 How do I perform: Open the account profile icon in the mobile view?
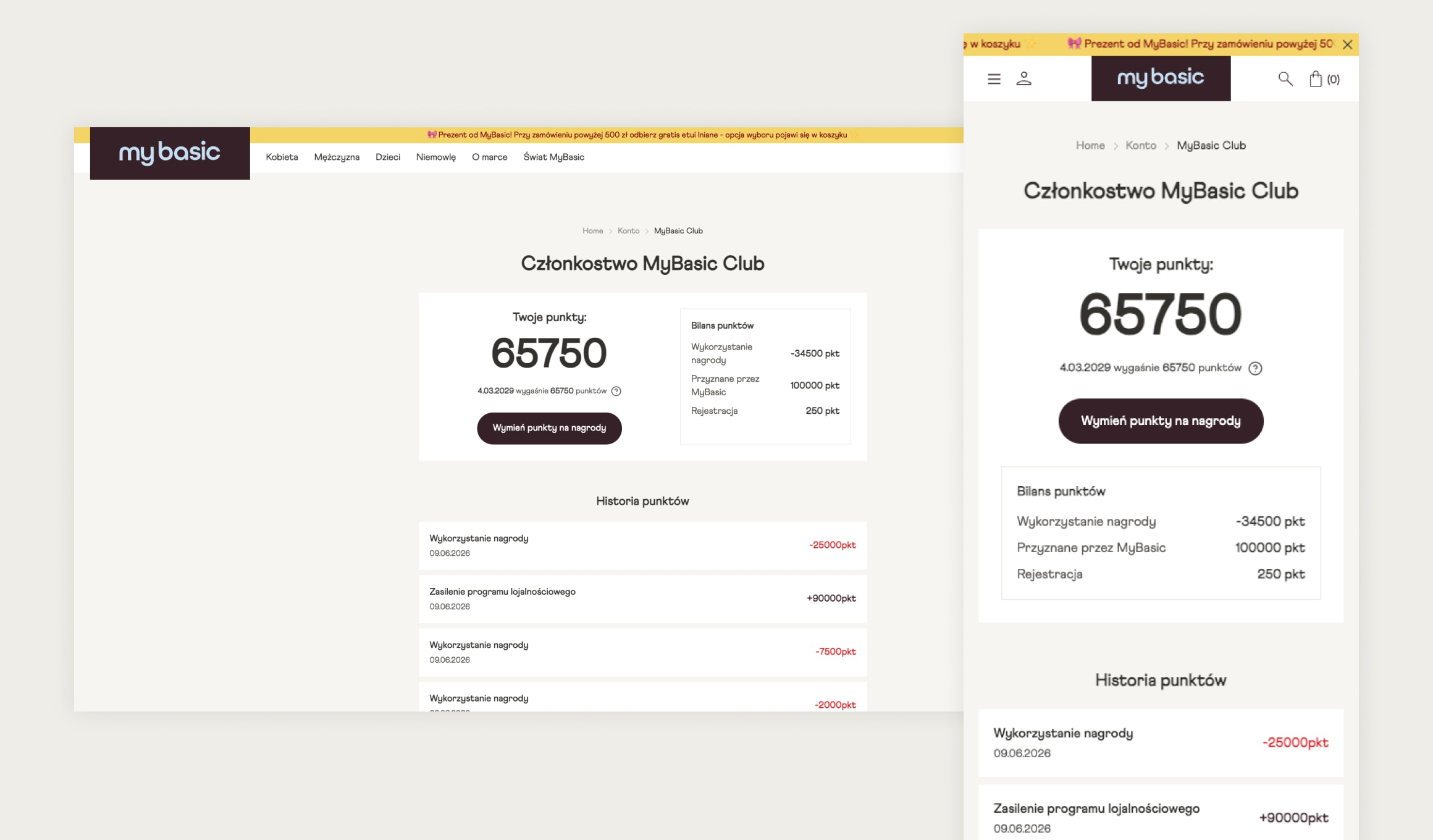pyautogui.click(x=1023, y=79)
